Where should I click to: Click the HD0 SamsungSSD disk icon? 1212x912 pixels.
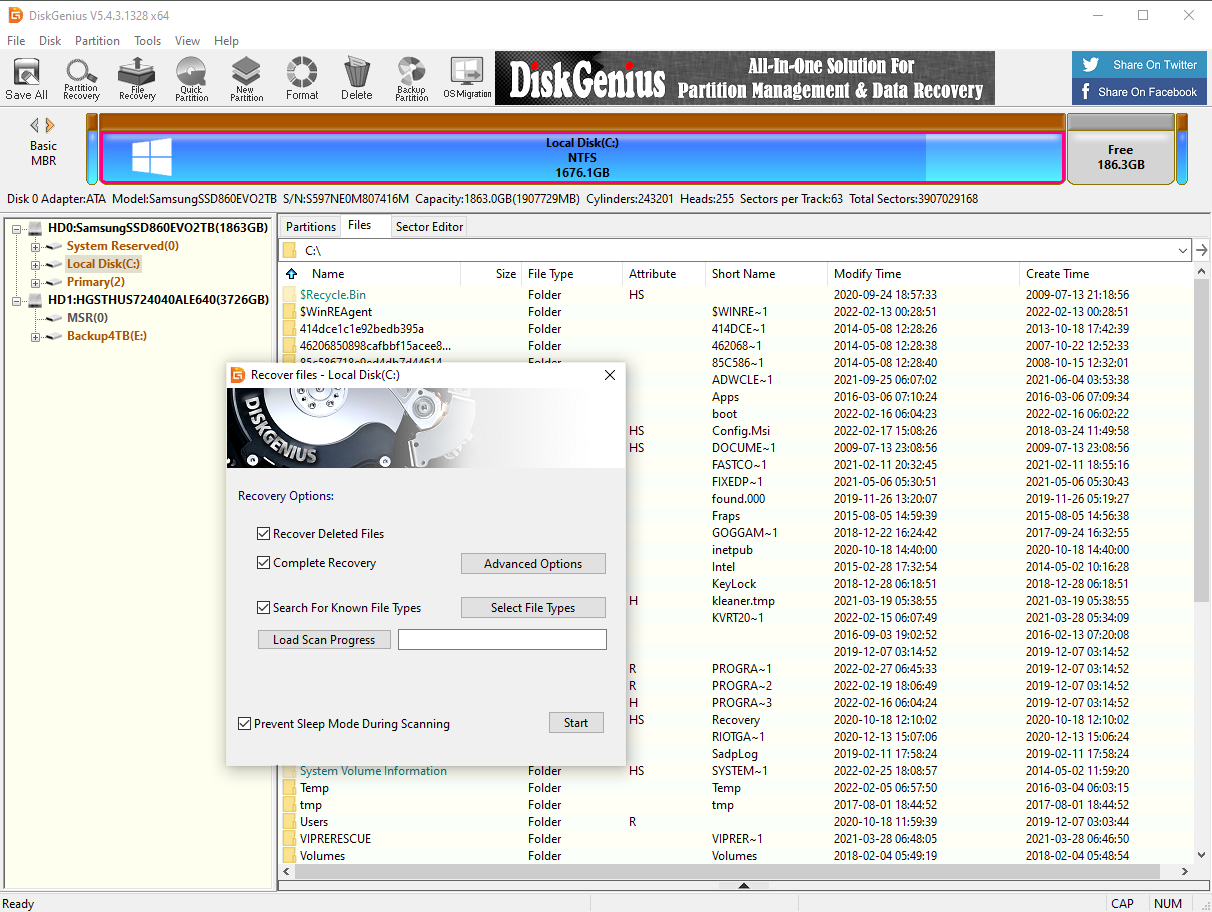pyautogui.click(x=35, y=228)
